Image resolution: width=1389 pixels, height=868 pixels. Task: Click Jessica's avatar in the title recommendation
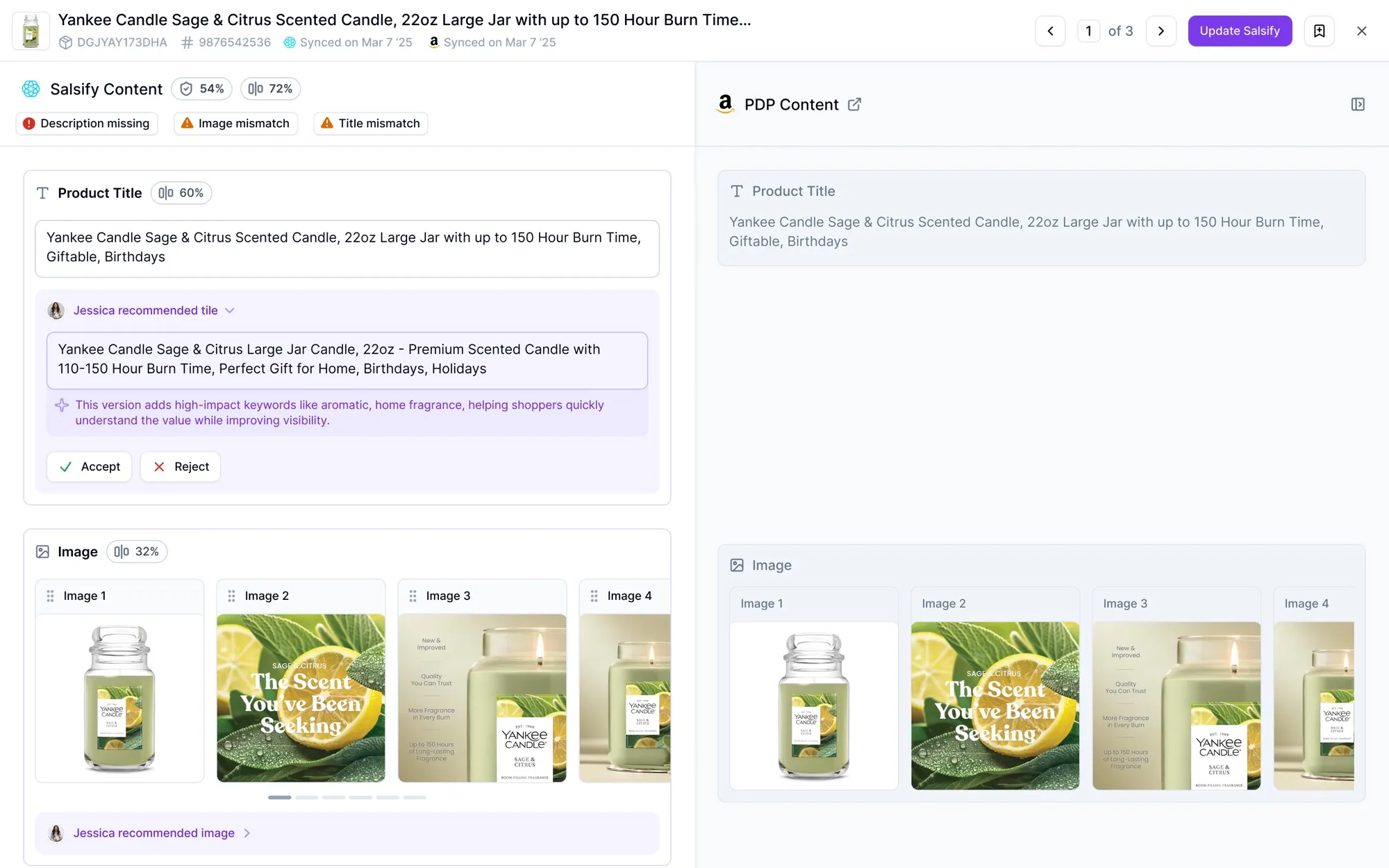click(x=56, y=310)
